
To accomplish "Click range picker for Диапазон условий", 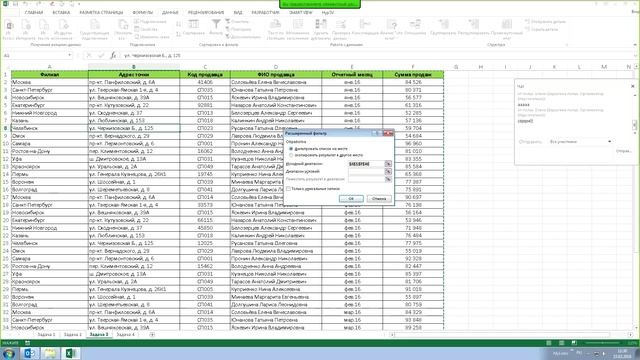I will coord(388,171).
